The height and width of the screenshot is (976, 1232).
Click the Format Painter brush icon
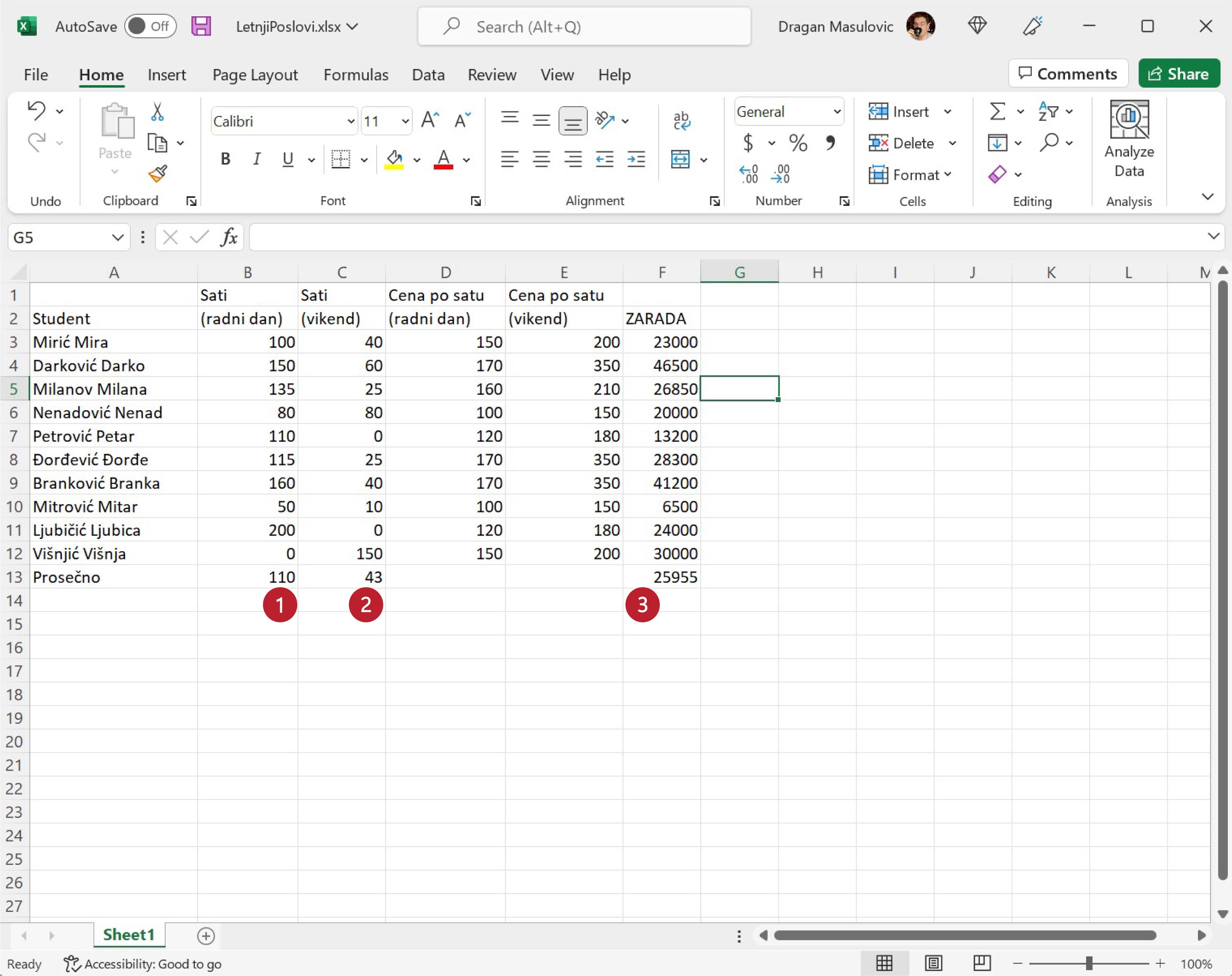tap(157, 173)
